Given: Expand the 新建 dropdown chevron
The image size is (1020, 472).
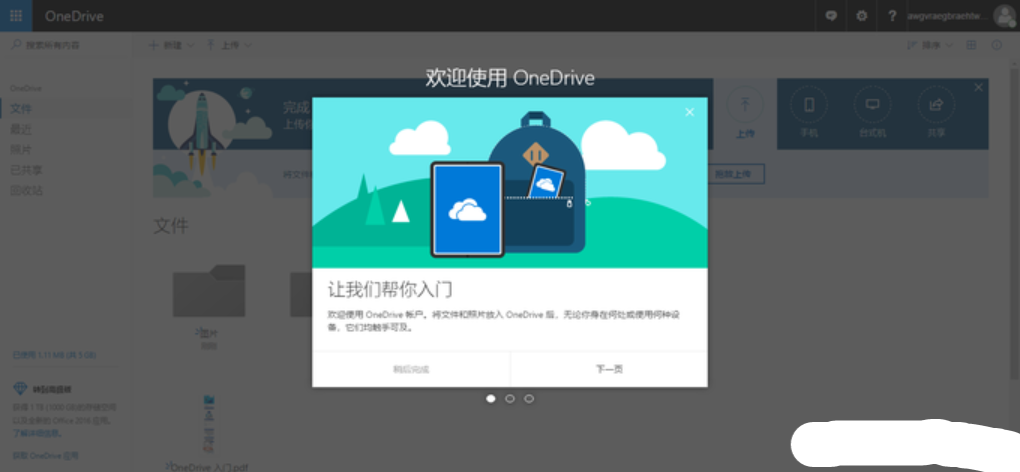Looking at the screenshot, I should click(x=191, y=46).
